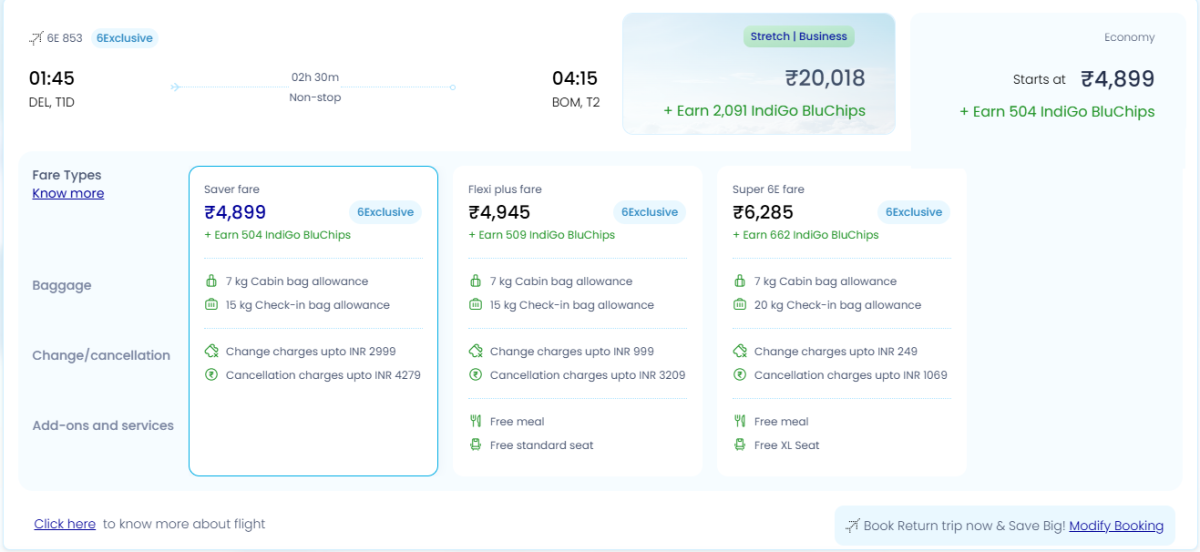1200x552 pixels.
Task: Click here to know more about flight
Action: 65,524
